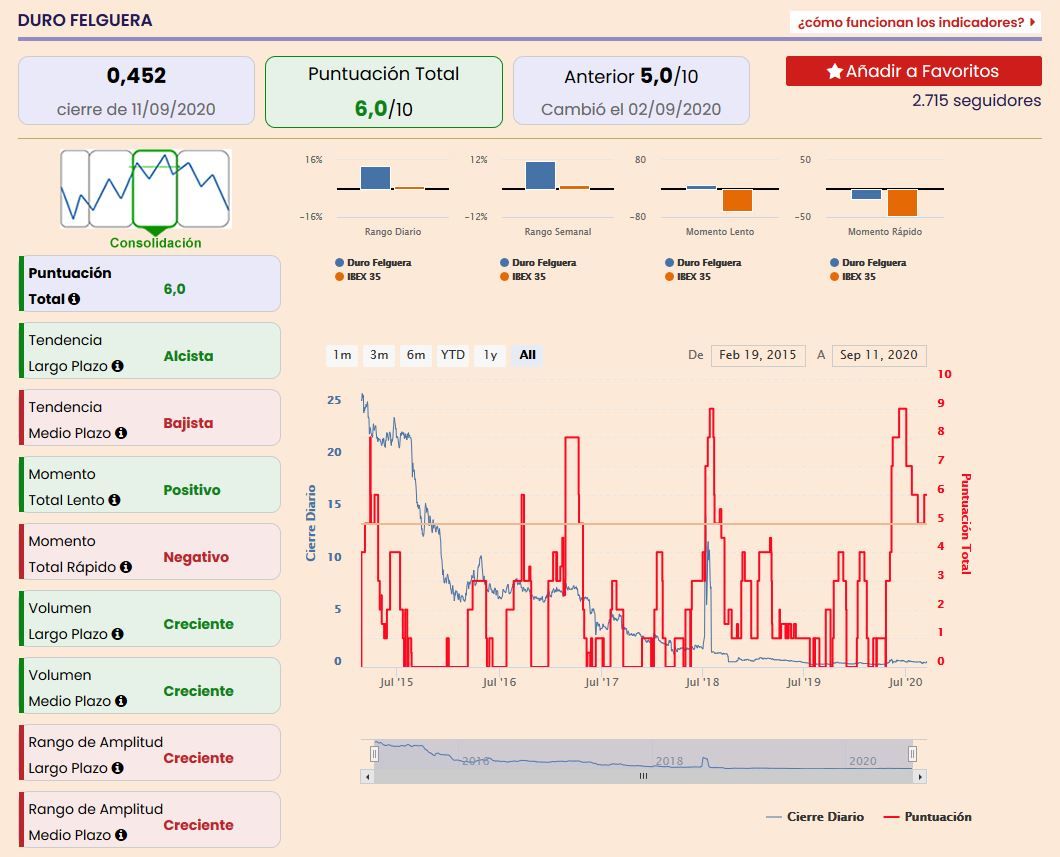1060x857 pixels.
Task: Select the 1y range
Action: pos(490,355)
